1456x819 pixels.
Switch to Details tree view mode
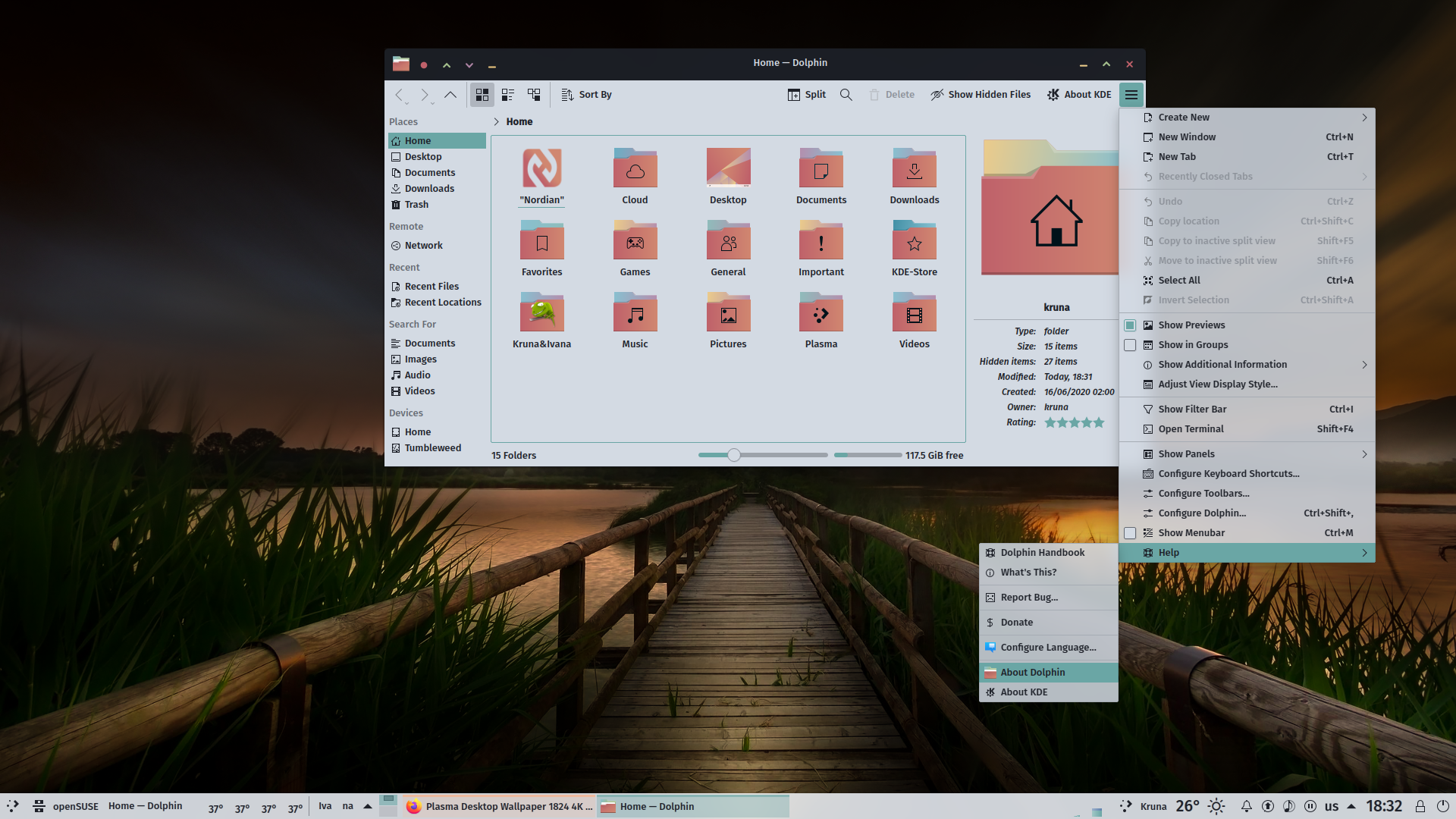[x=534, y=95]
